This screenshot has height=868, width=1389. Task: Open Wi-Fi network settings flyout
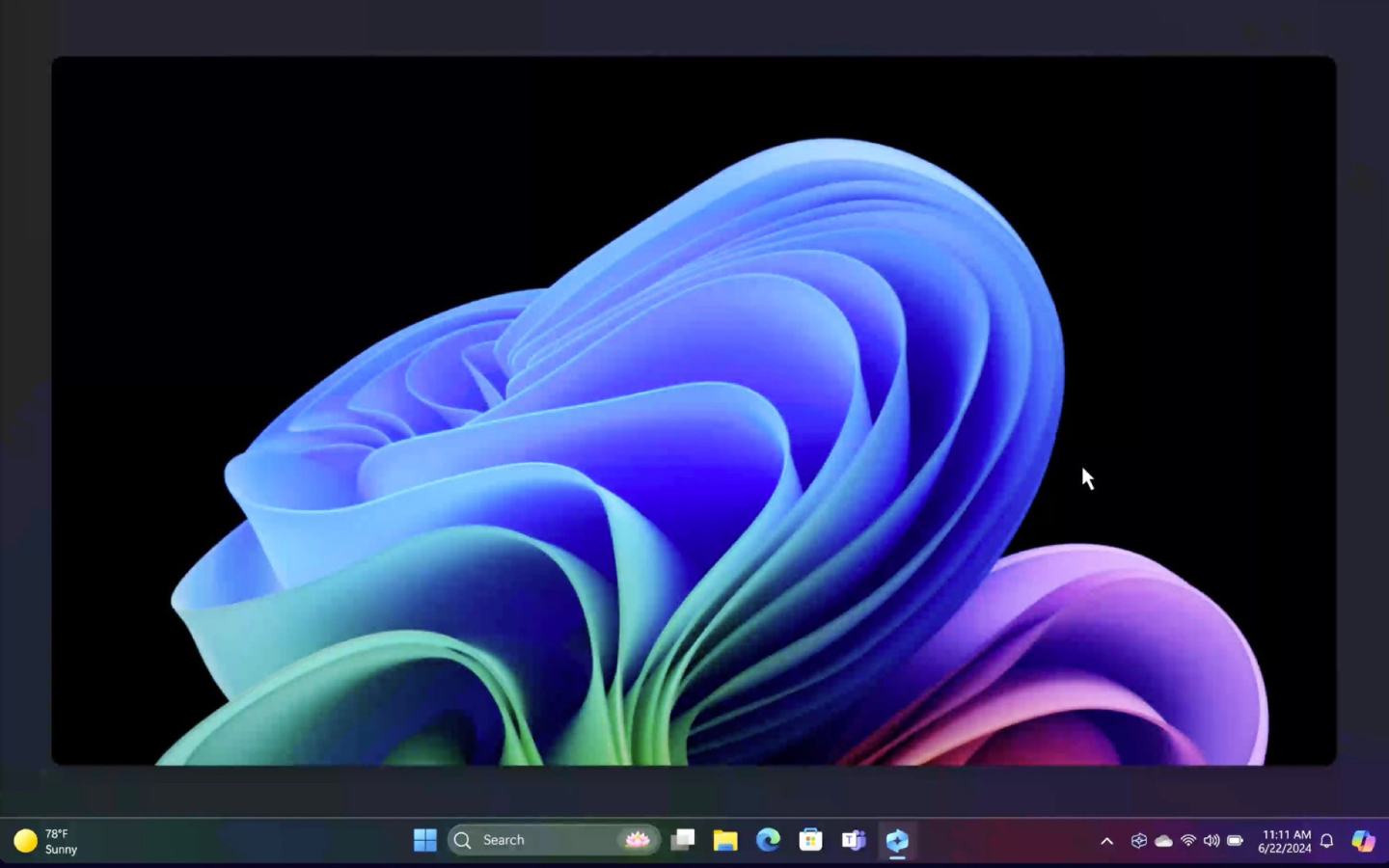click(x=1188, y=841)
